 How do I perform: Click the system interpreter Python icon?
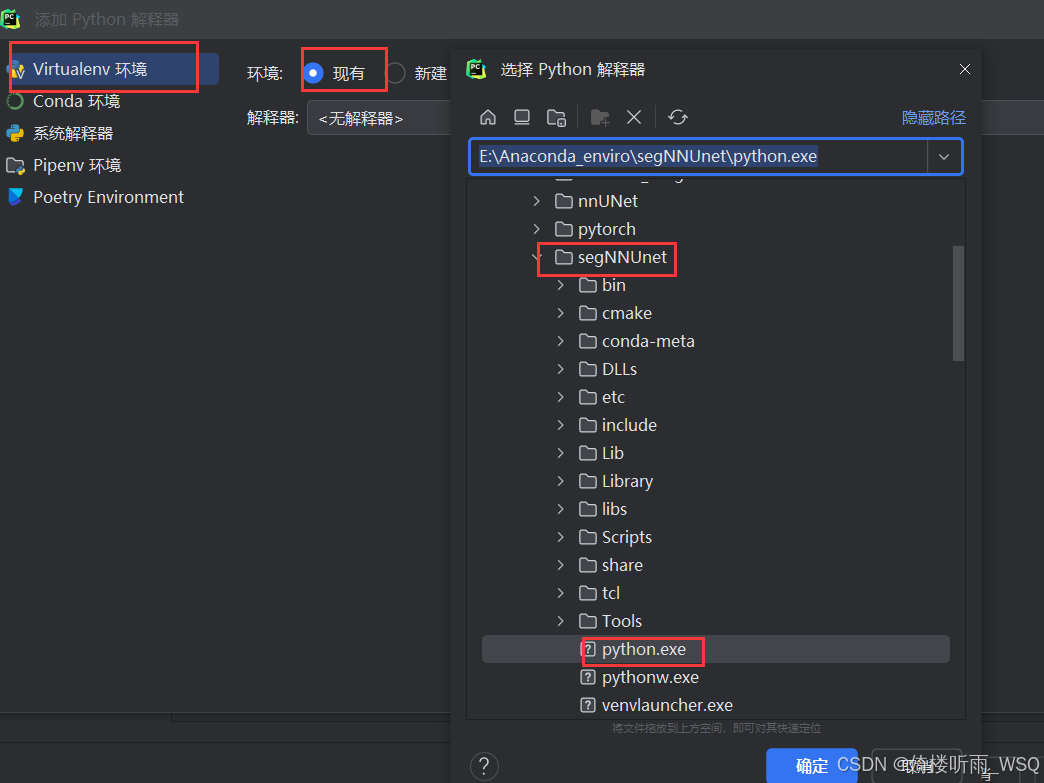[15, 133]
